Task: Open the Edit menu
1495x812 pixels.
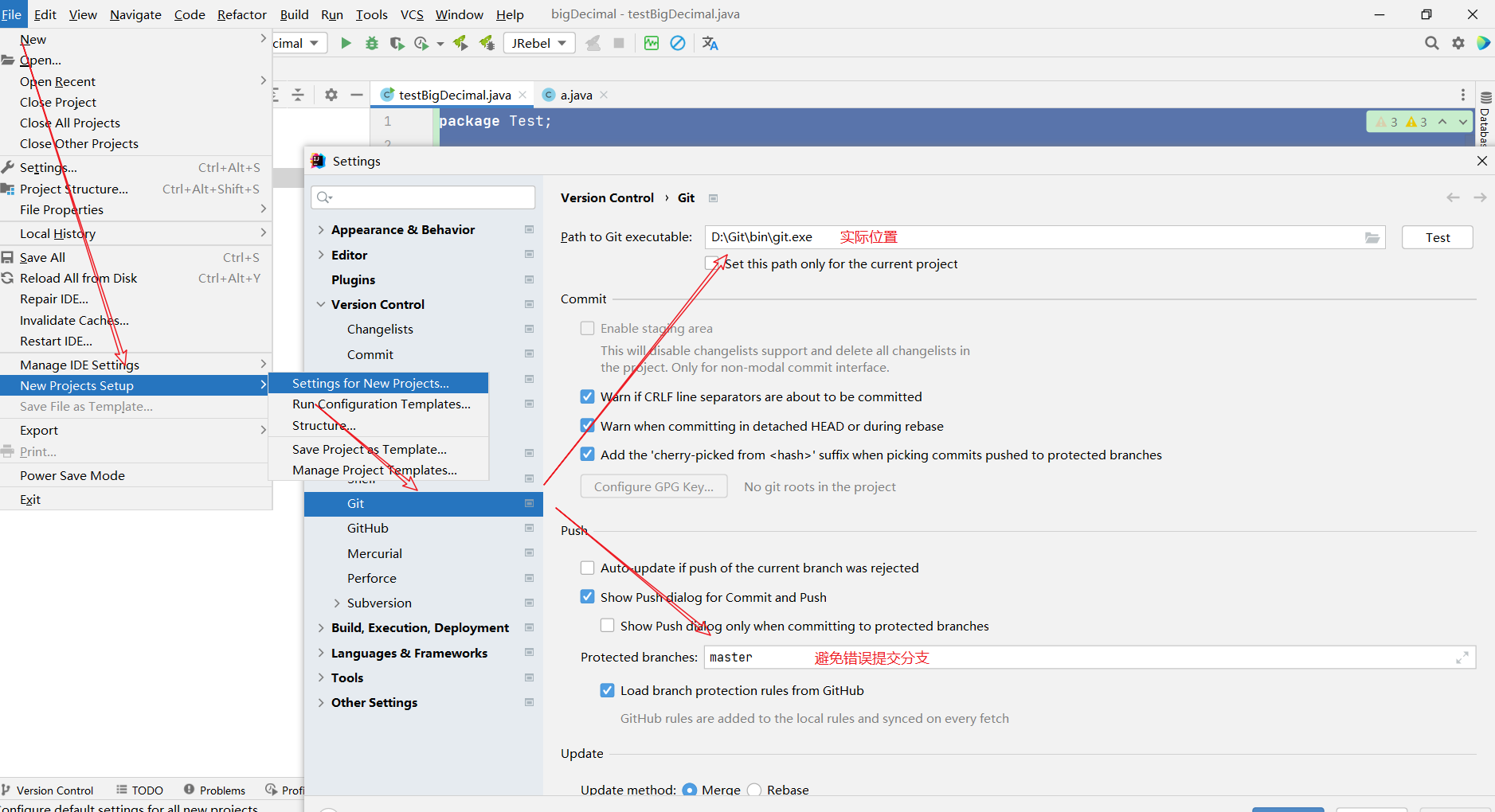Action: (x=45, y=14)
